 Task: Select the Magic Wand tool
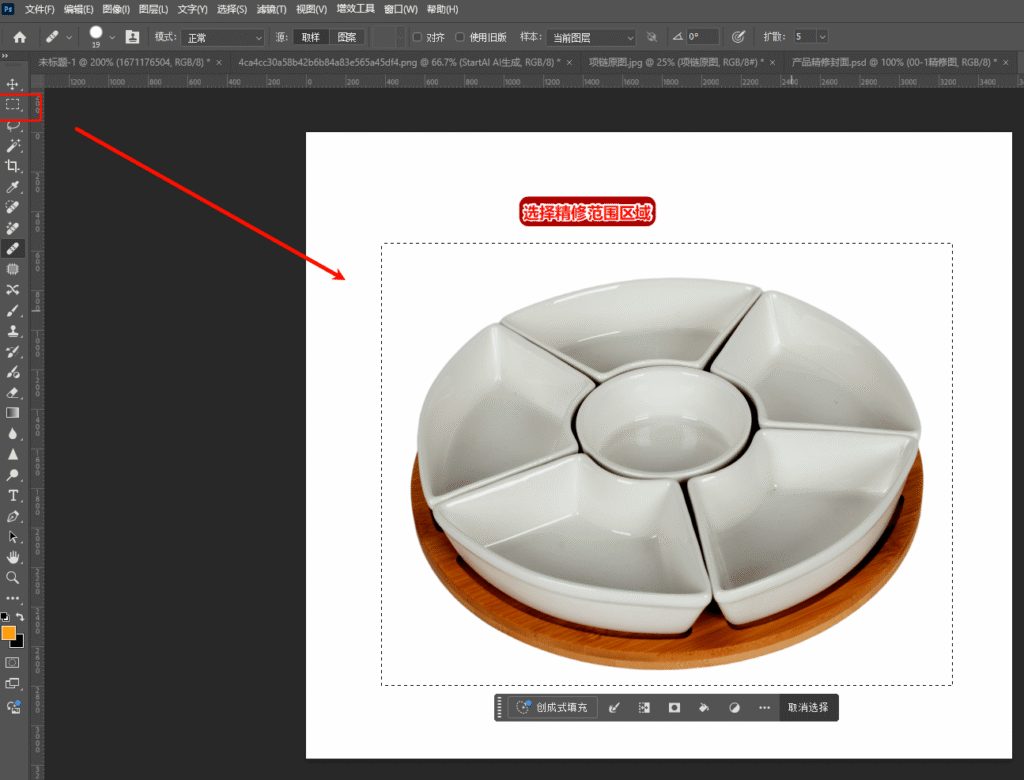(x=13, y=146)
